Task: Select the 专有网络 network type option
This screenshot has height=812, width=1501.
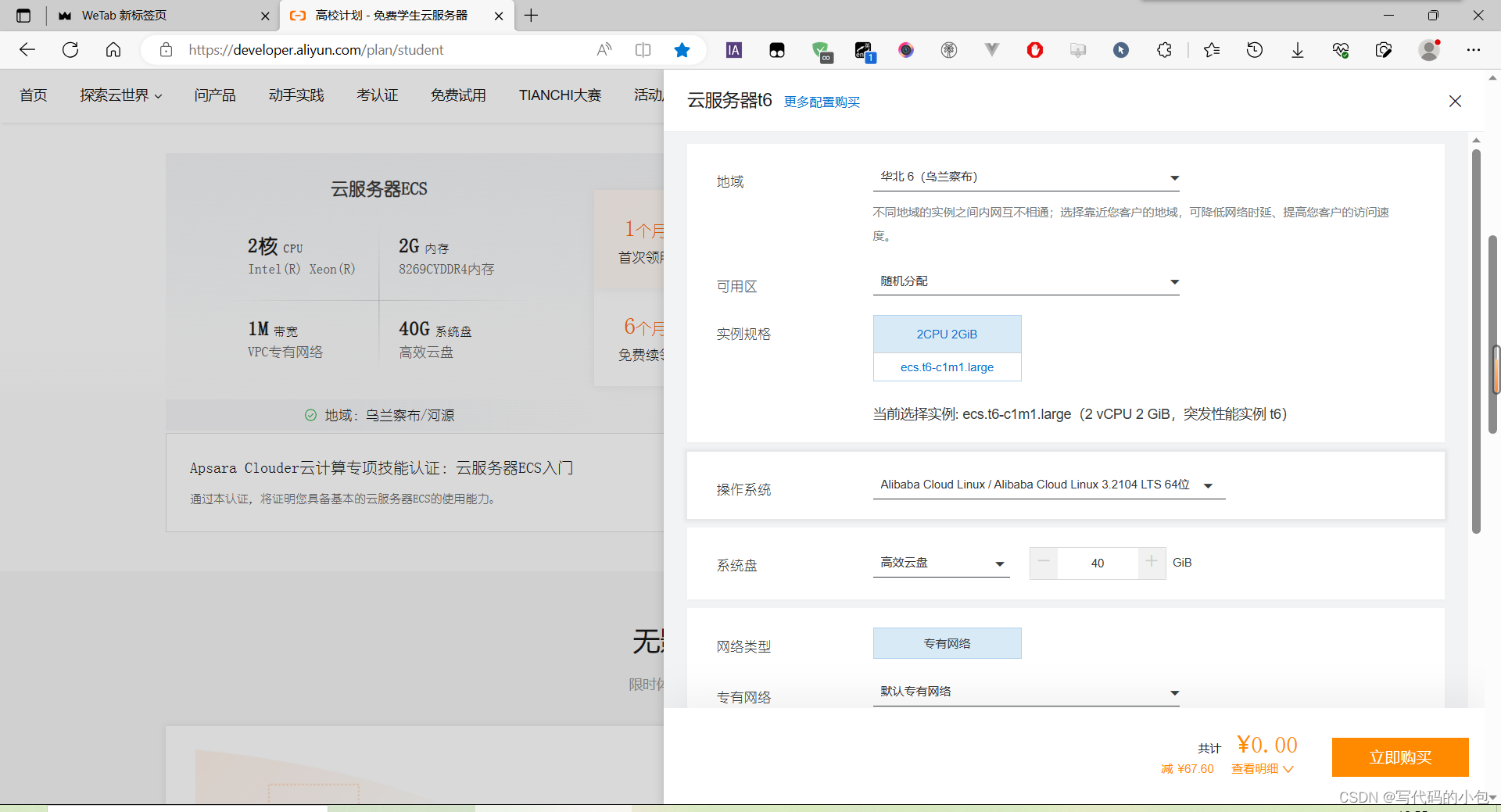Action: (947, 643)
